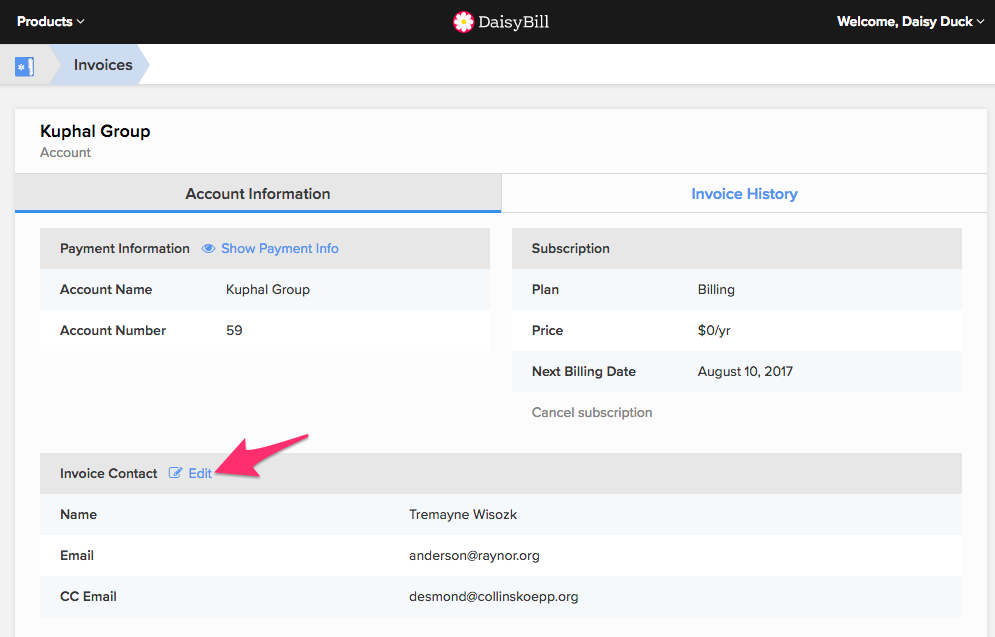
Task: Click the plan value Billing
Action: [716, 289]
